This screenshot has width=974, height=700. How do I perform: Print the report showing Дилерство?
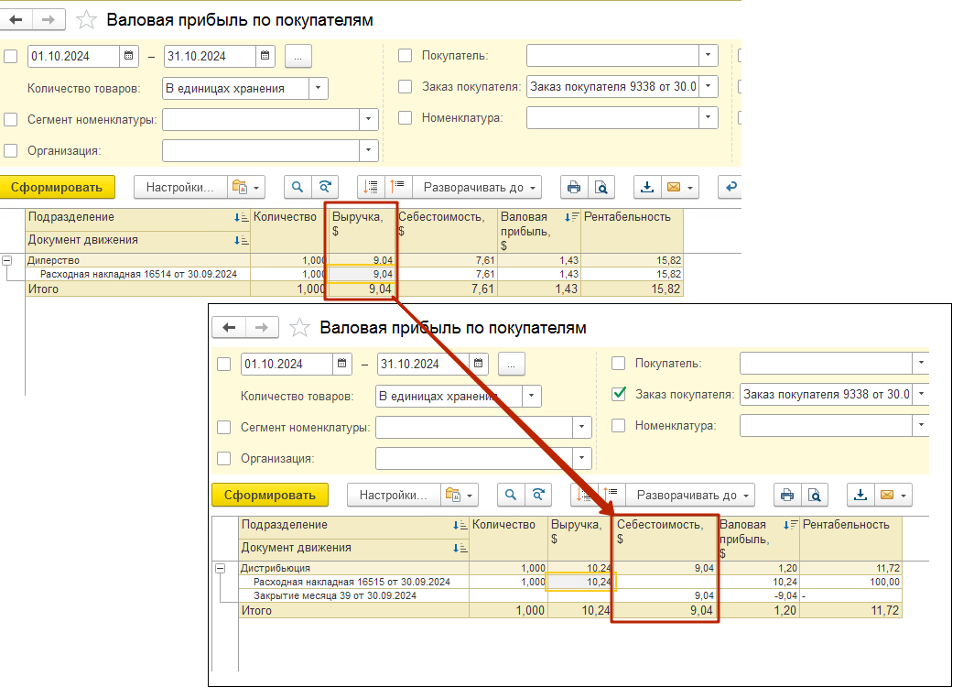(x=573, y=187)
